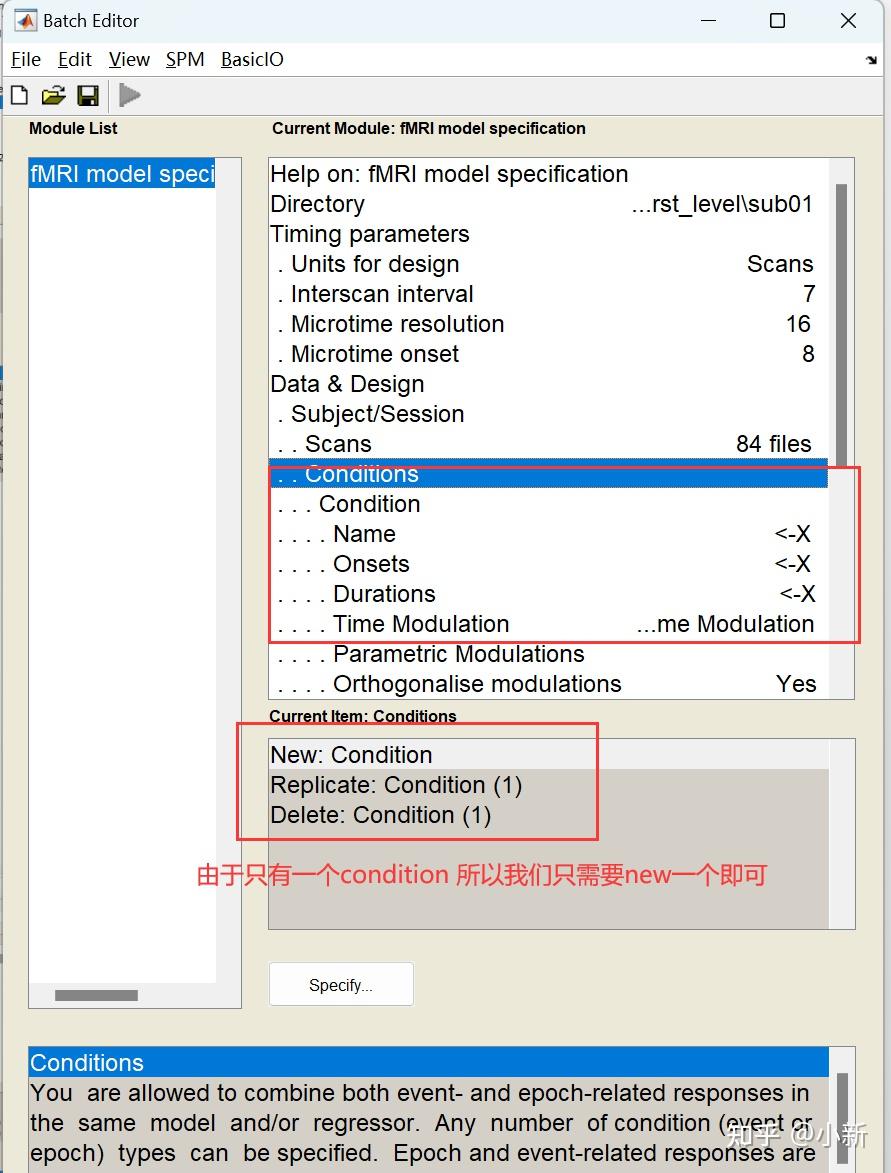Screen dimensions: 891x1173
Task: Save the batch with the floppy disk icon
Action: pos(88,95)
